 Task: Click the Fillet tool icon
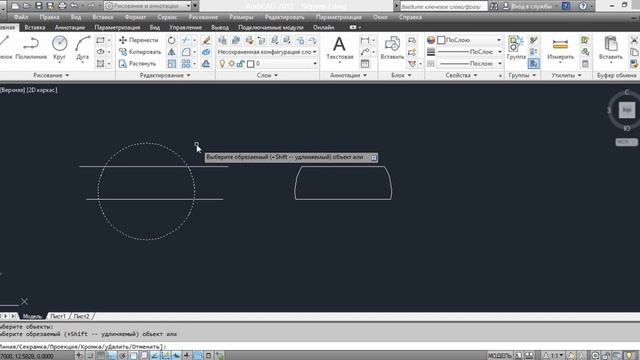[186, 52]
